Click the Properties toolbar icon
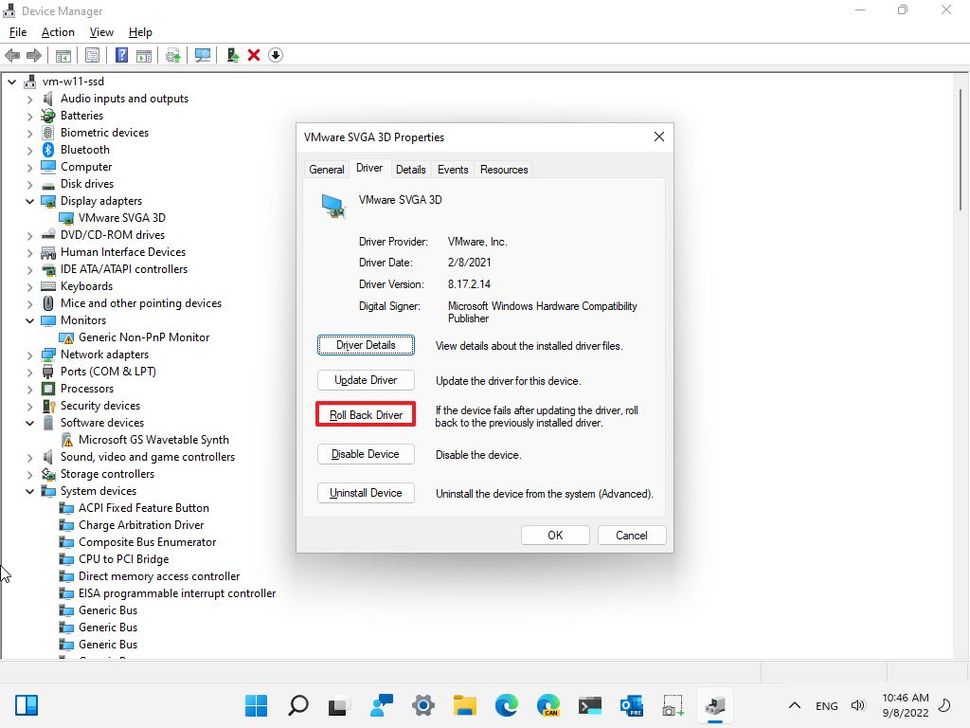Screen dimensions: 970x728 click(92, 55)
